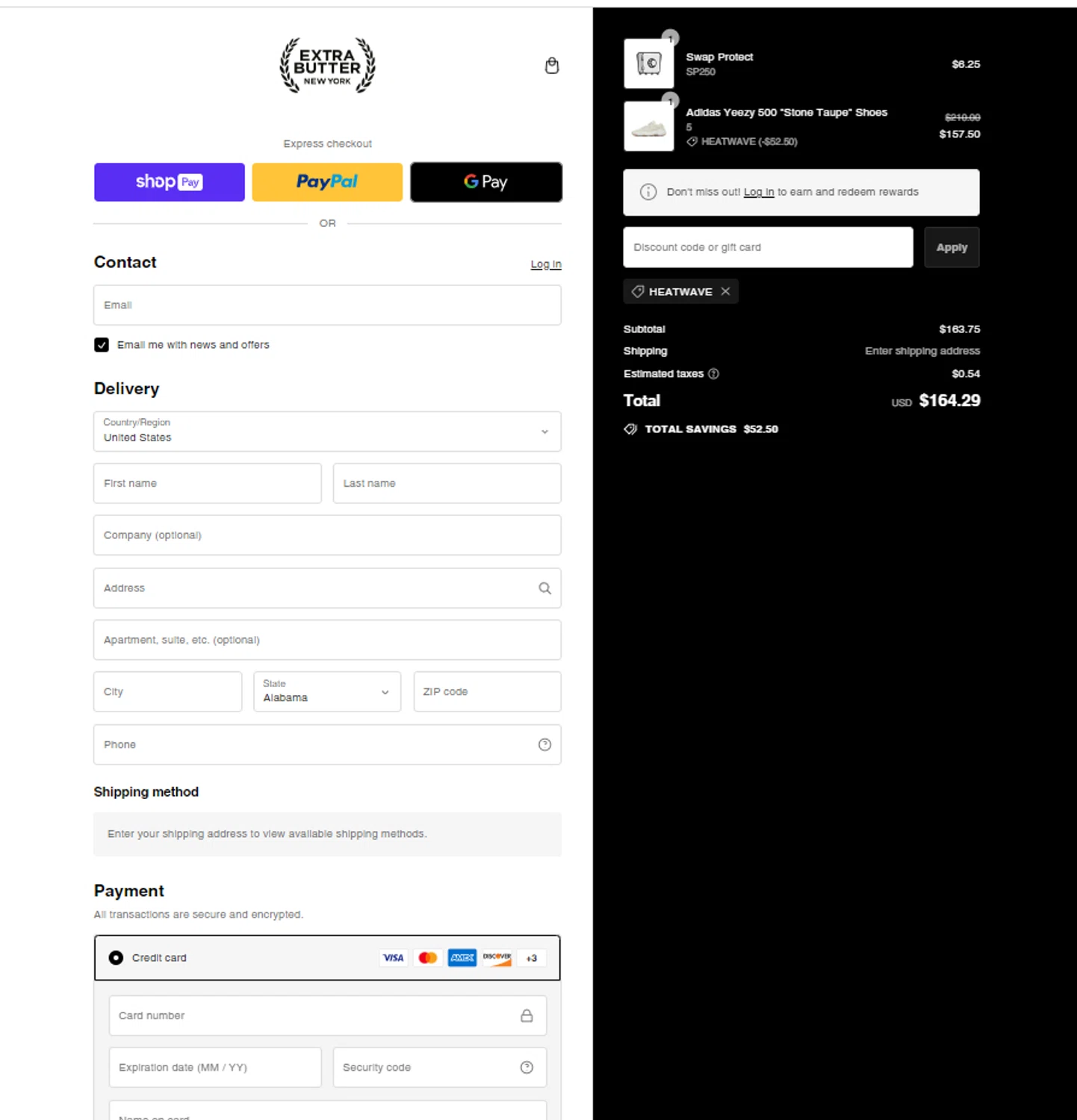The width and height of the screenshot is (1077, 1120).
Task: Focus the Security code field
Action: pyautogui.click(x=440, y=1068)
